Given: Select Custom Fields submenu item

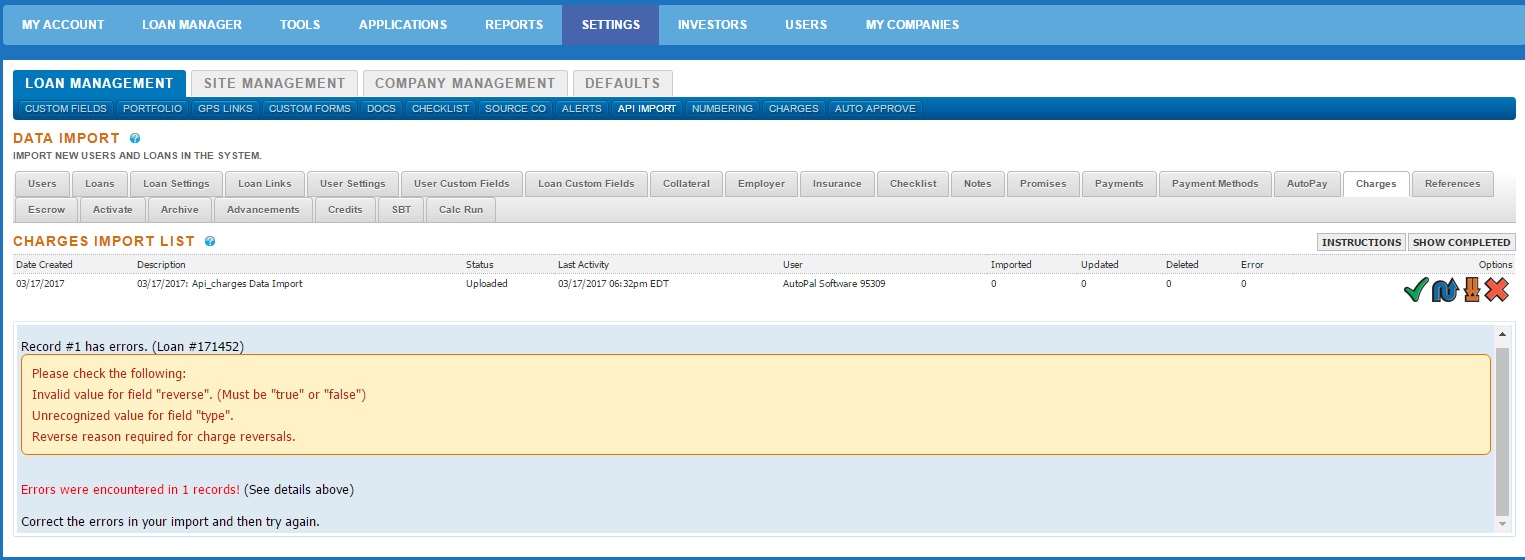Looking at the screenshot, I should pyautogui.click(x=66, y=108).
